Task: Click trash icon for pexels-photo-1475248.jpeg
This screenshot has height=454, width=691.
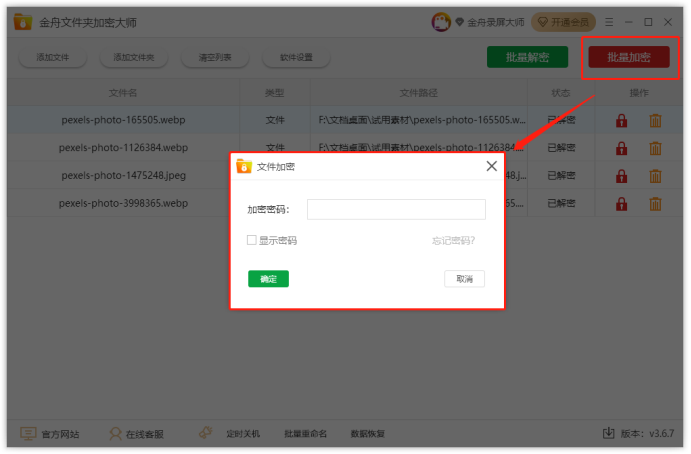Action: (x=655, y=176)
